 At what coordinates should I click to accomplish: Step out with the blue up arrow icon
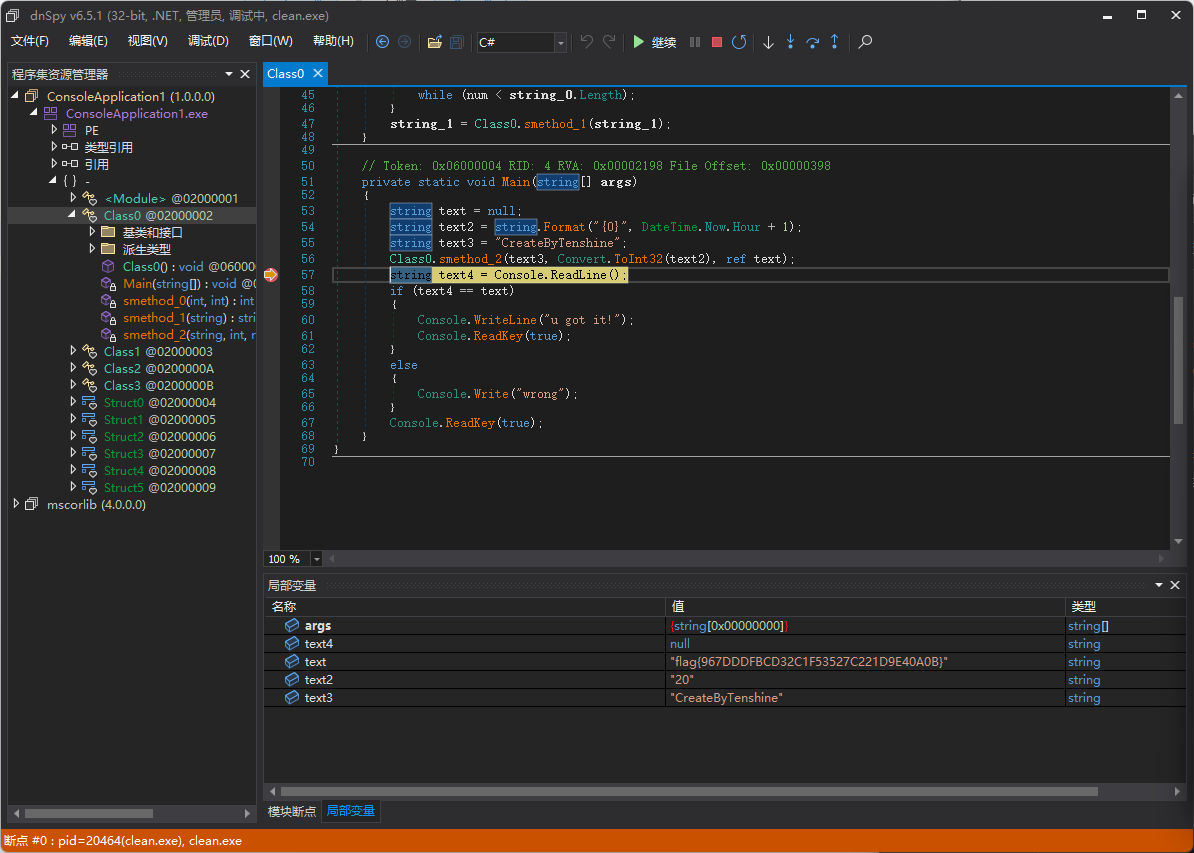[x=835, y=42]
